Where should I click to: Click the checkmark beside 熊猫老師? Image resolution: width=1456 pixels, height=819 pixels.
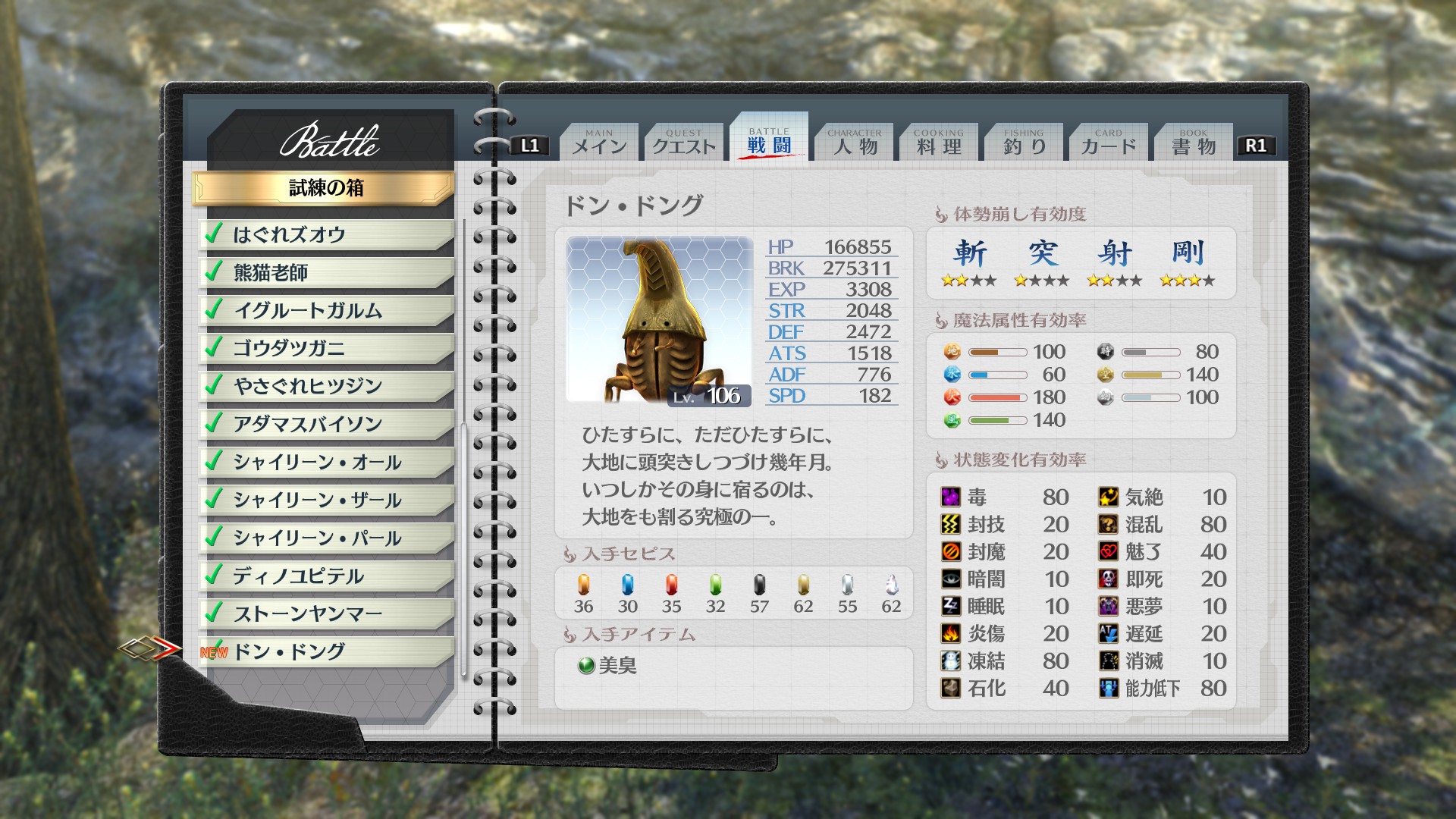point(214,271)
